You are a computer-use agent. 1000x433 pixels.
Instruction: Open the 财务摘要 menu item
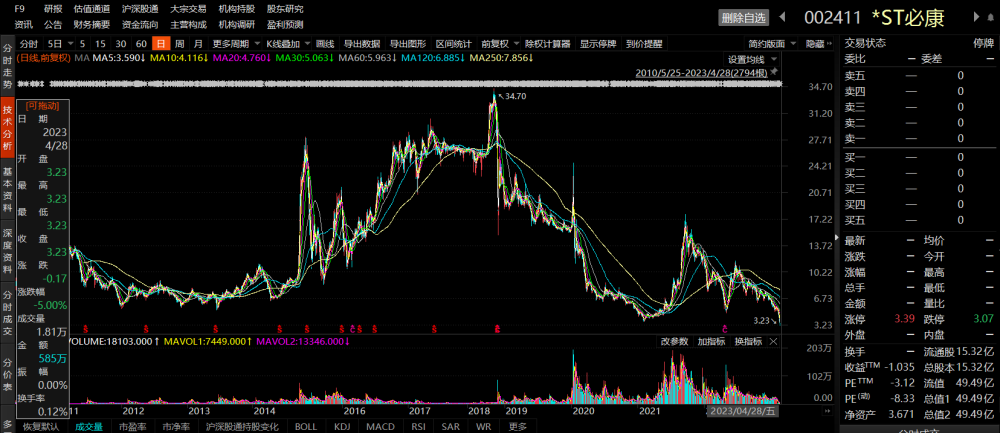[92, 24]
